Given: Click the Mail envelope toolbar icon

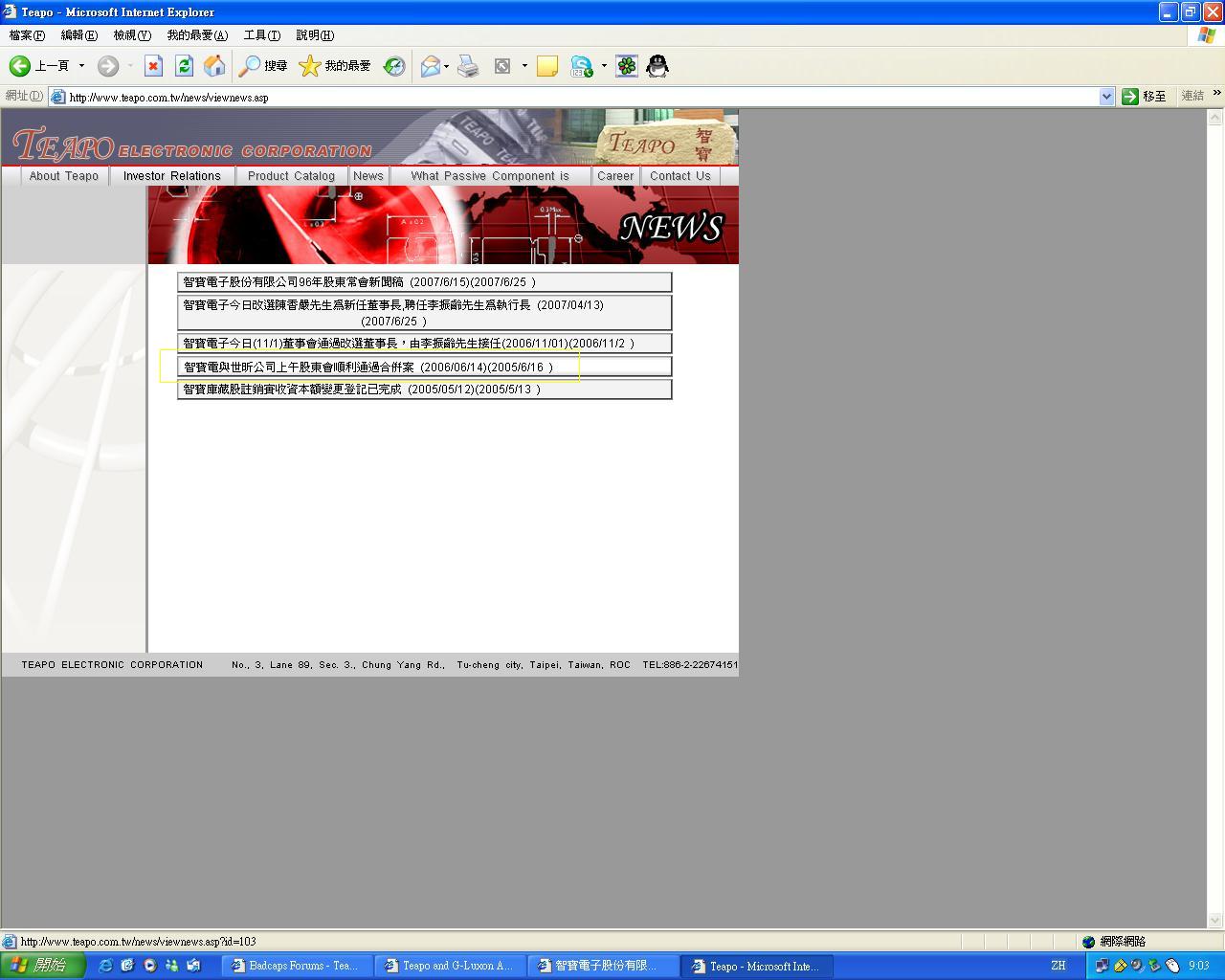Looking at the screenshot, I should tap(431, 66).
